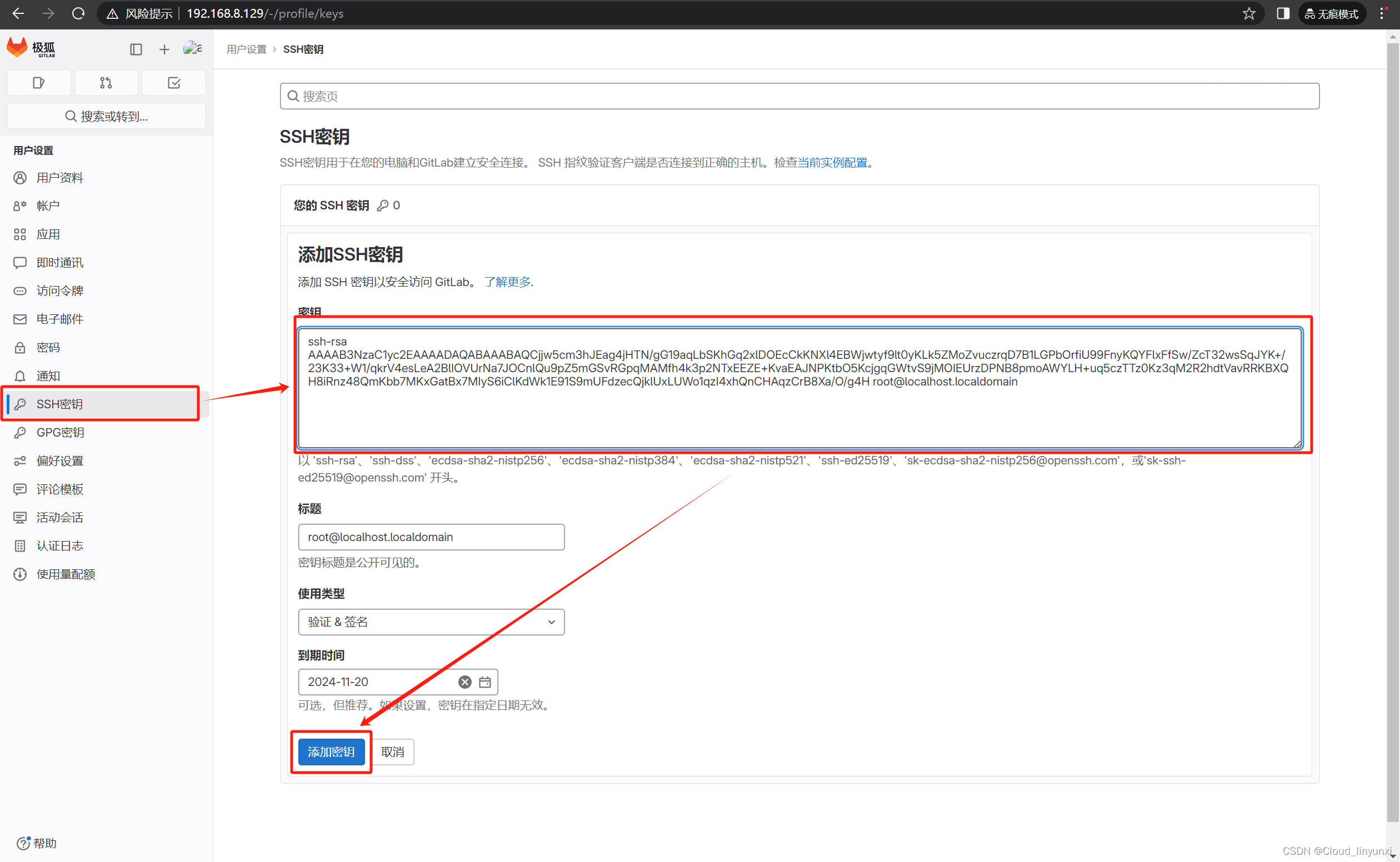Open GPG keys settings page
Image resolution: width=1400 pixels, height=862 pixels.
(x=60, y=432)
